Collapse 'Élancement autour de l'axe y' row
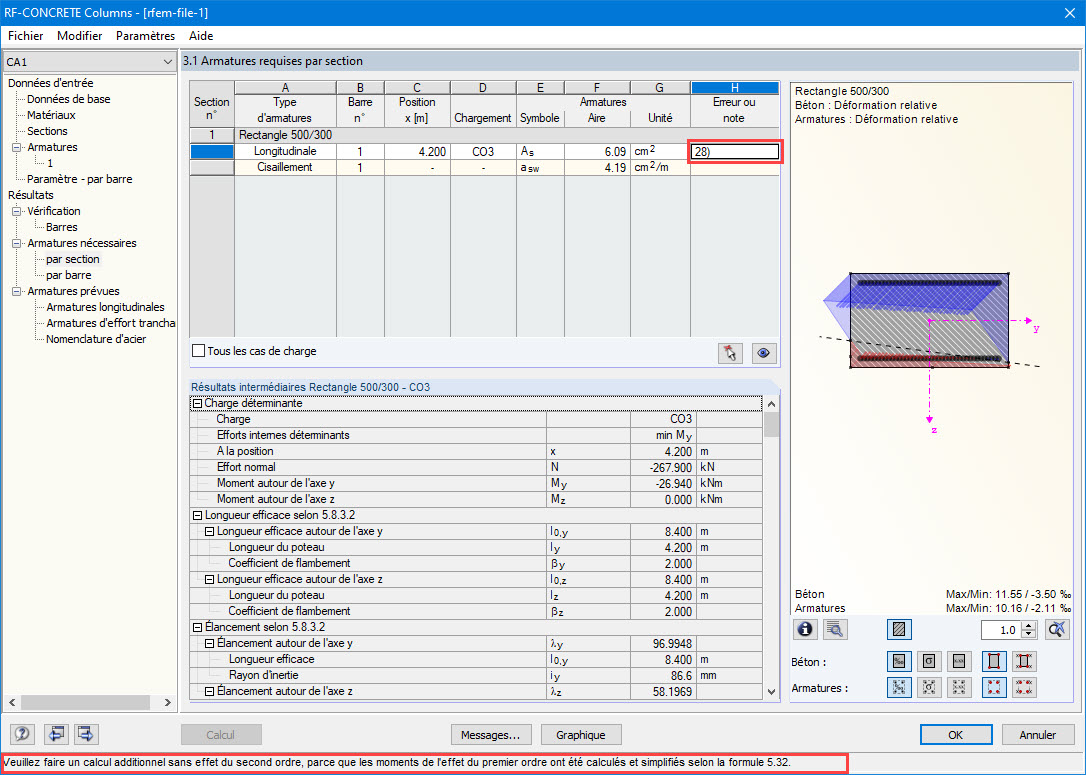1086x775 pixels. (210, 643)
